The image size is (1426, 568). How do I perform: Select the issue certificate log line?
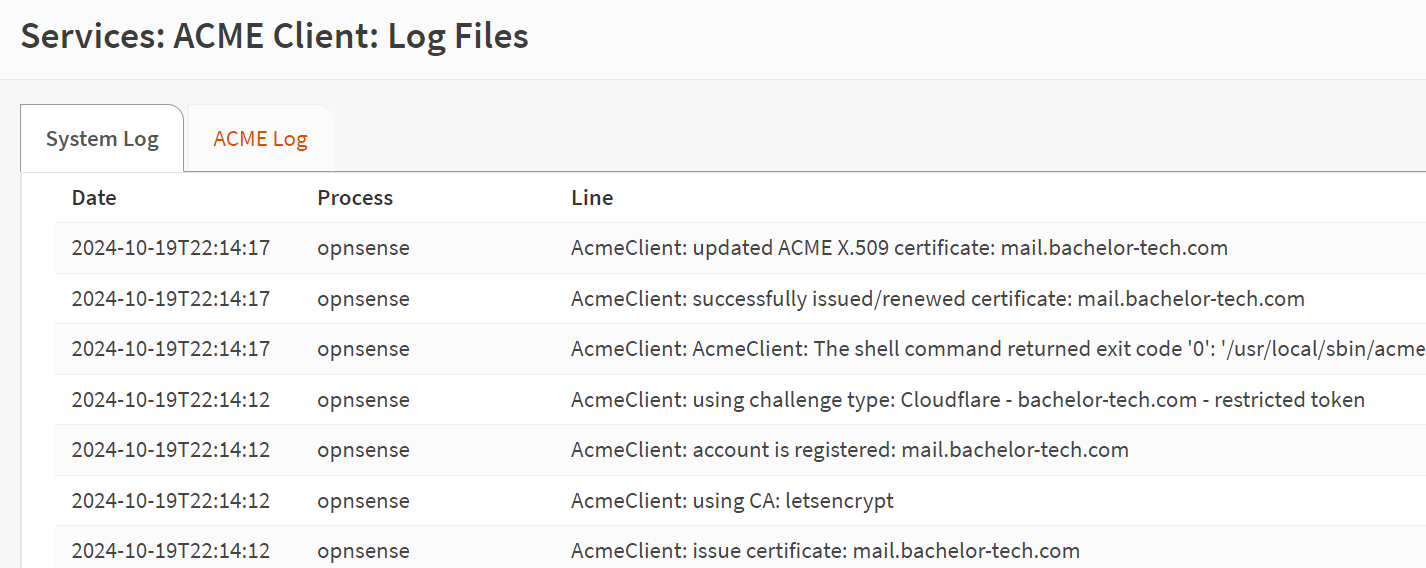(x=741, y=551)
